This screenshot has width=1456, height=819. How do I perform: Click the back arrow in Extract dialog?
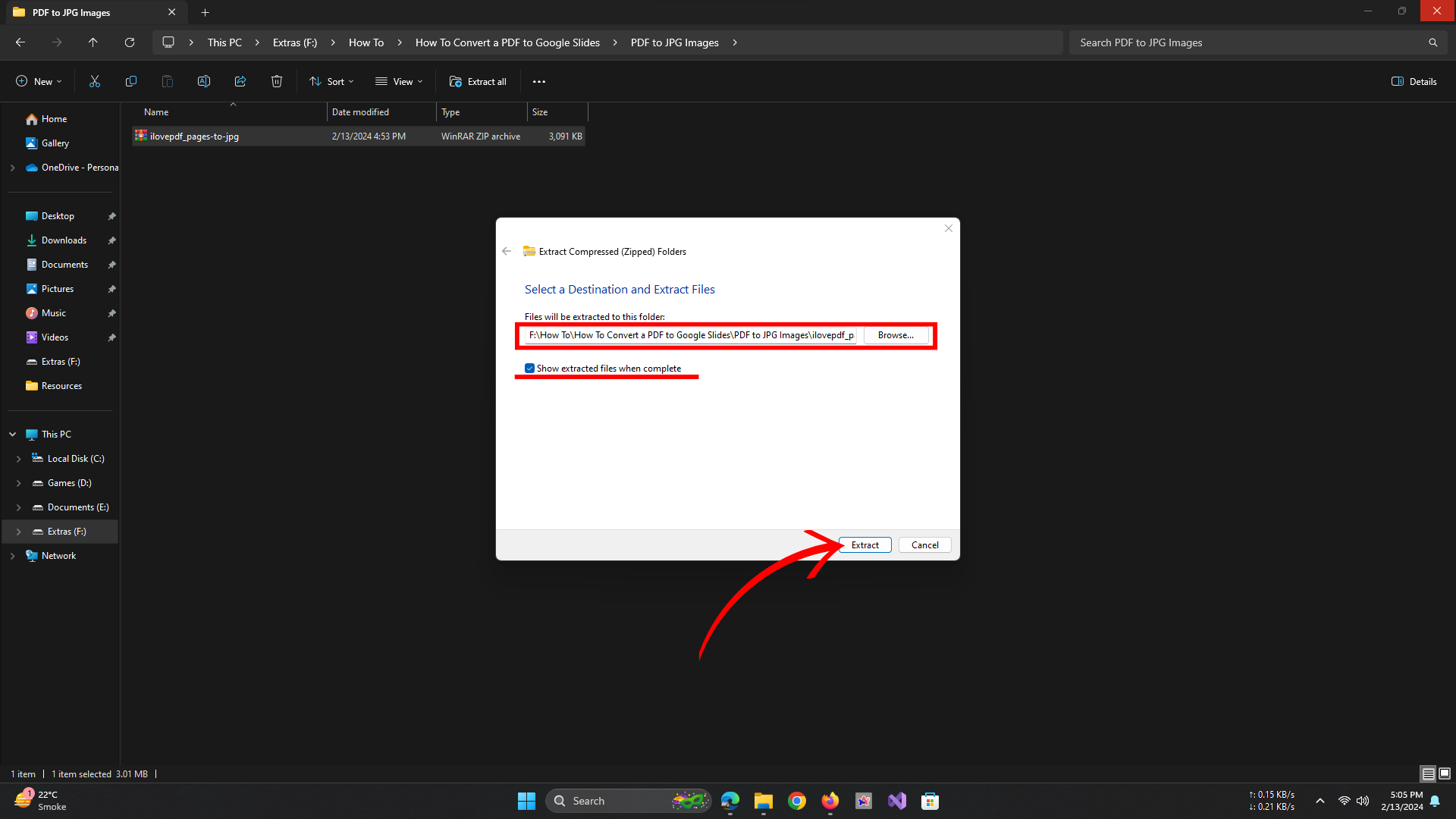coord(507,252)
